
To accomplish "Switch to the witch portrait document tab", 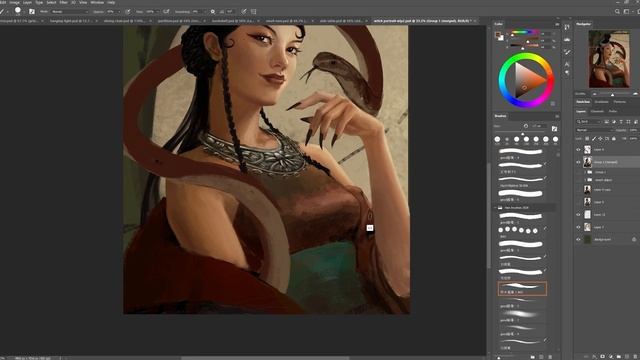I will (x=423, y=20).
